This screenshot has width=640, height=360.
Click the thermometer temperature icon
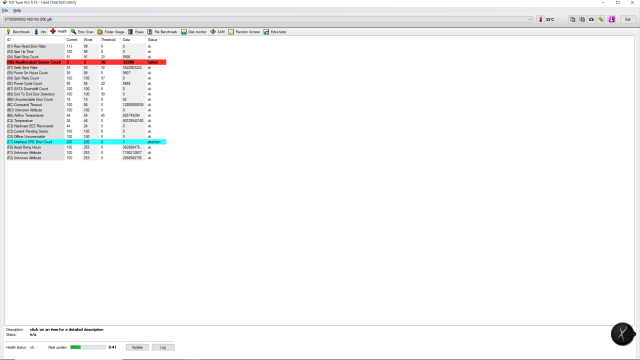[x=540, y=19]
